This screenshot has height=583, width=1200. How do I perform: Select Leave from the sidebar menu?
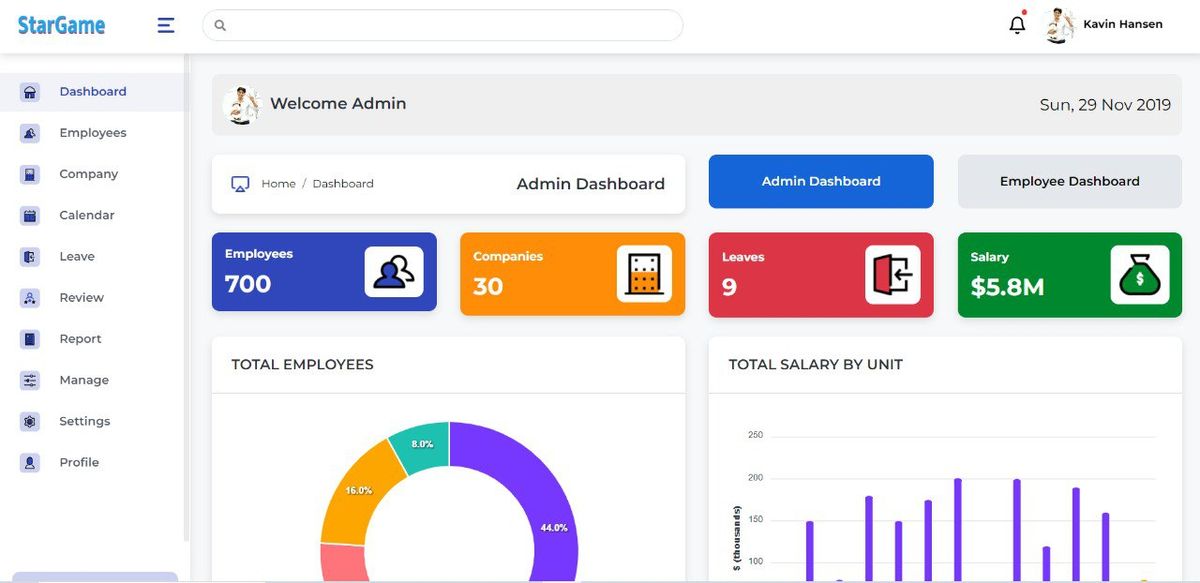[x=76, y=257]
